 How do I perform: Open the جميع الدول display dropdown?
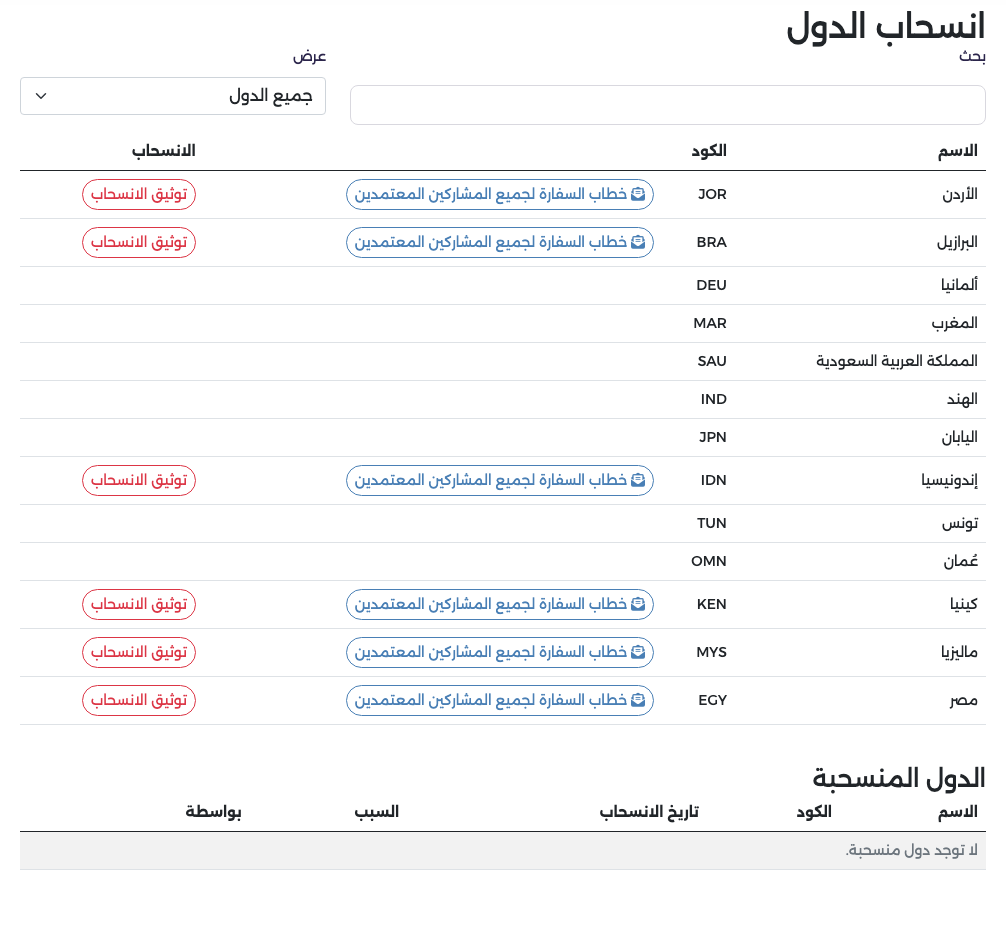coord(173,96)
